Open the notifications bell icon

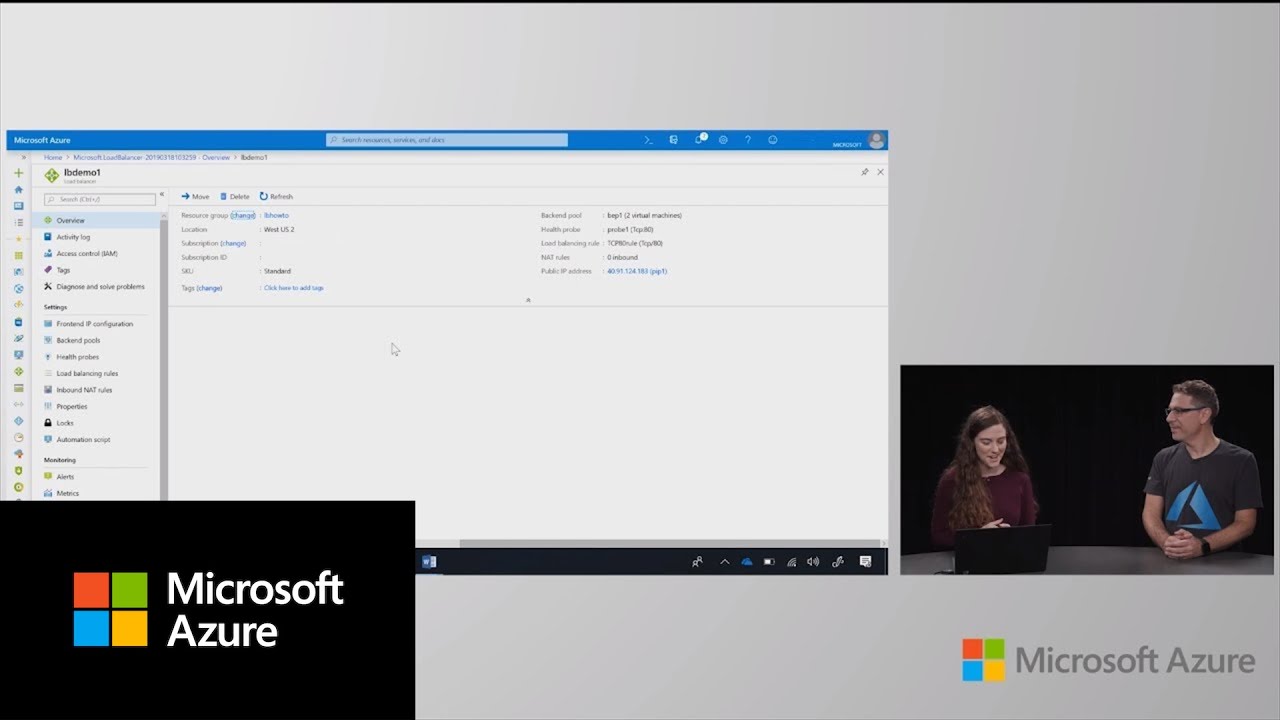699,140
